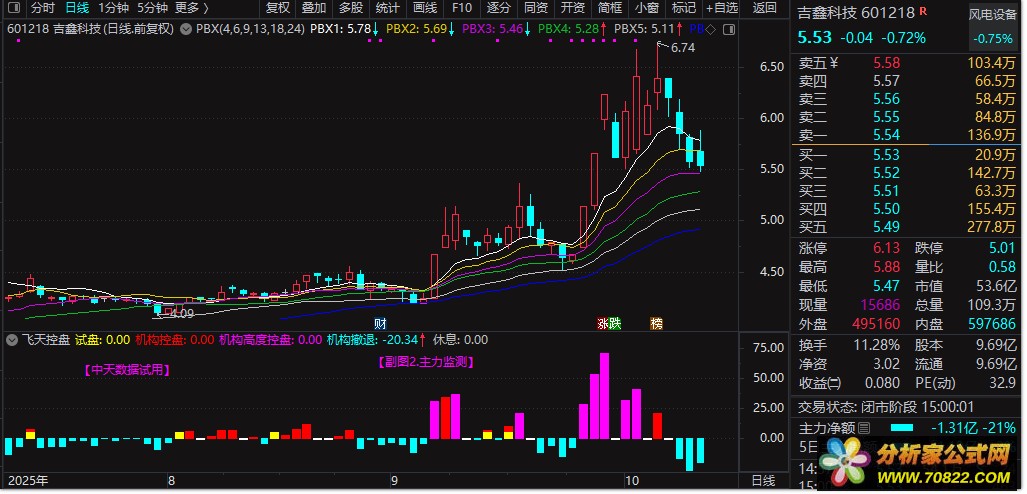Click the 财 finance marker on chart
Image resolution: width=1027 pixels, height=494 pixels.
(380, 323)
